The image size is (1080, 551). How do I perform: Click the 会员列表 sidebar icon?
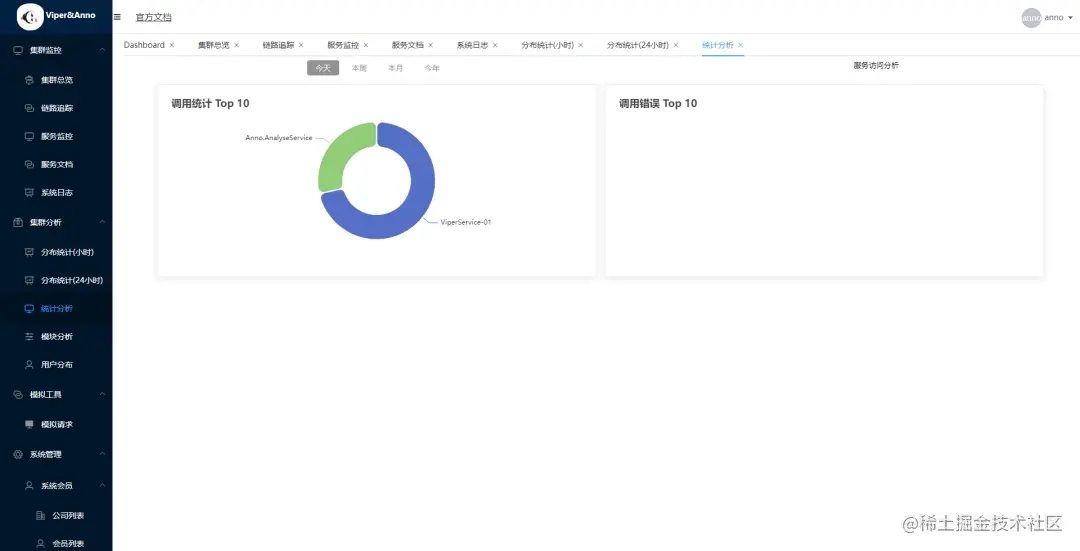(x=40, y=544)
